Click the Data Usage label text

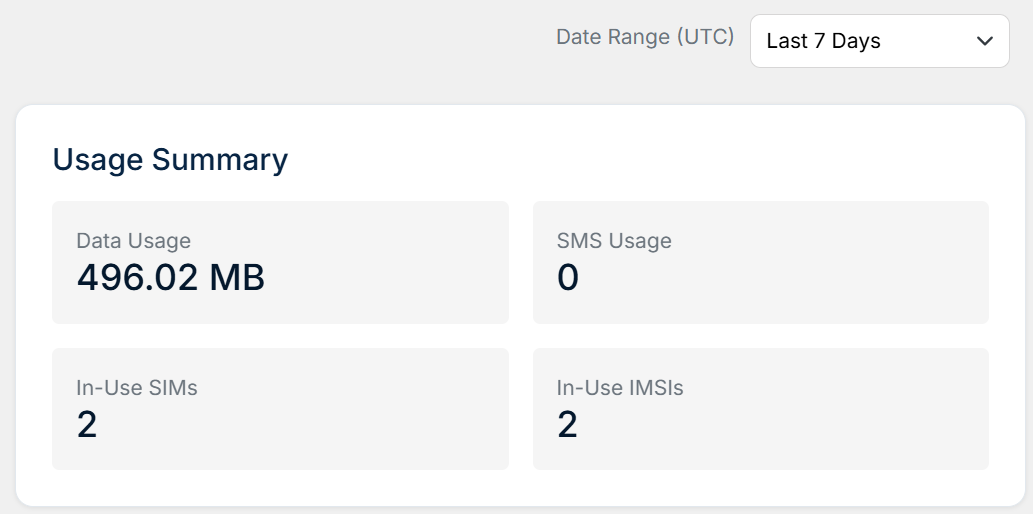[134, 241]
